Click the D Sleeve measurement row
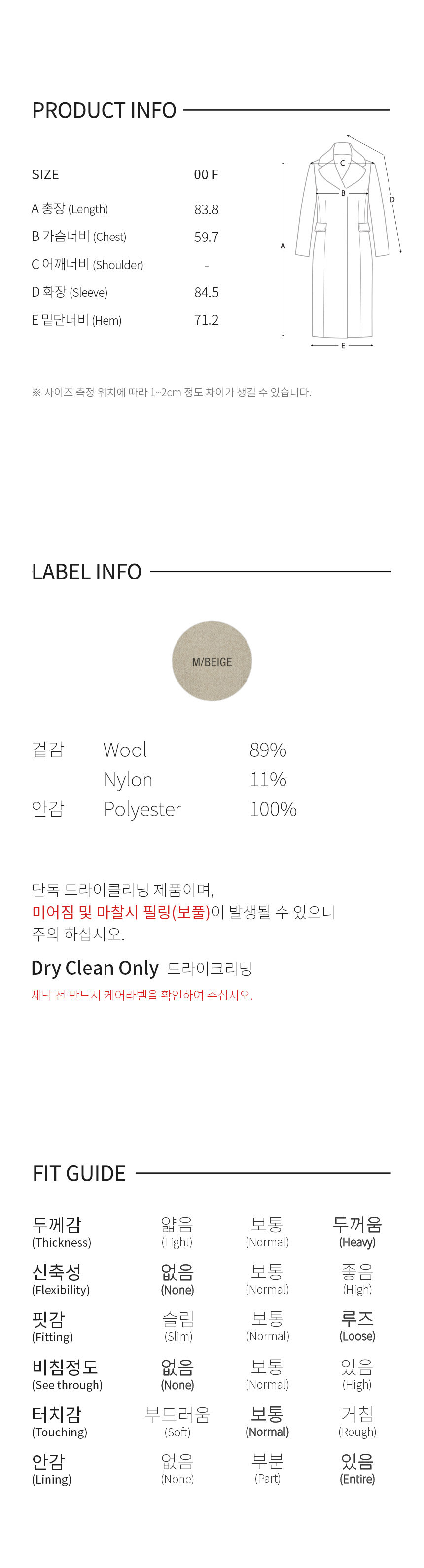 click(125, 292)
